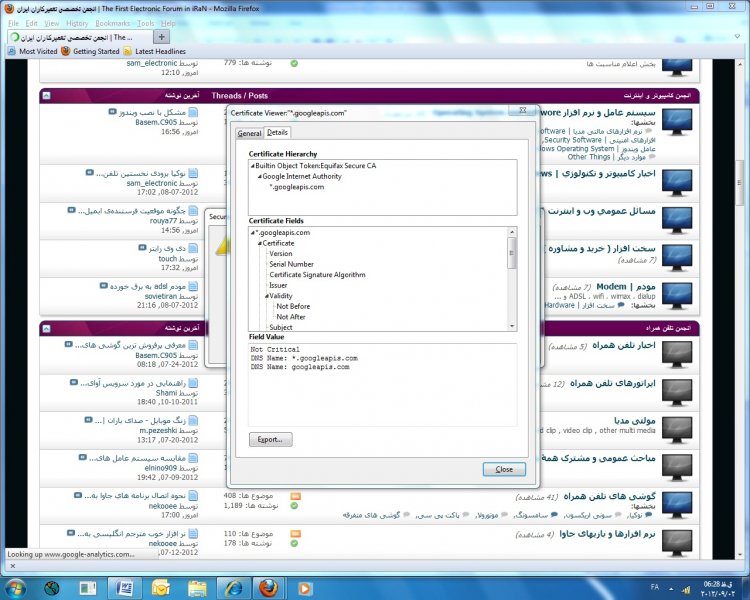Screen dimensions: 750x600
Task: Open the History menu
Action: pos(77,23)
